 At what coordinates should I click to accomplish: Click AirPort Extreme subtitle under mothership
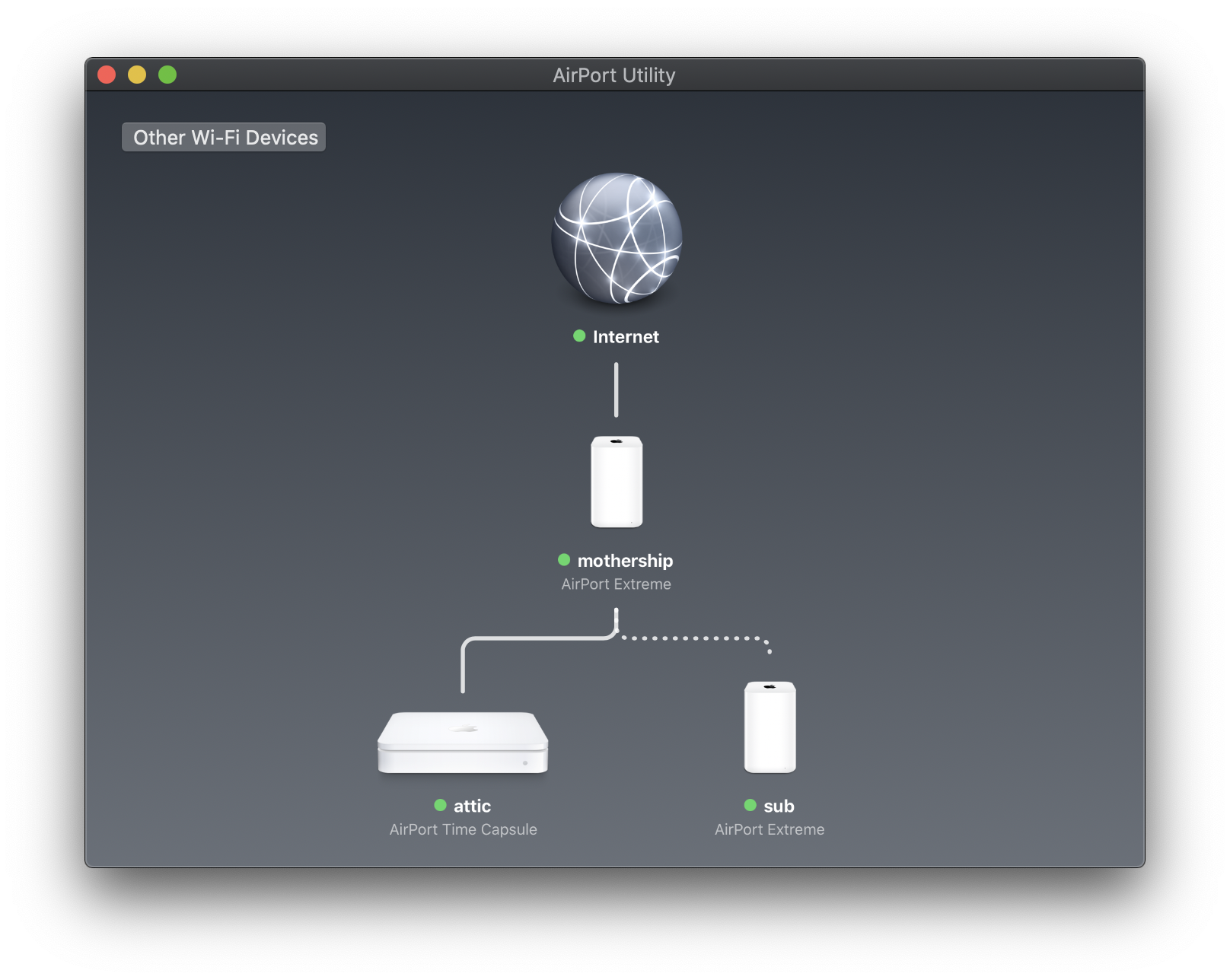pos(617,584)
